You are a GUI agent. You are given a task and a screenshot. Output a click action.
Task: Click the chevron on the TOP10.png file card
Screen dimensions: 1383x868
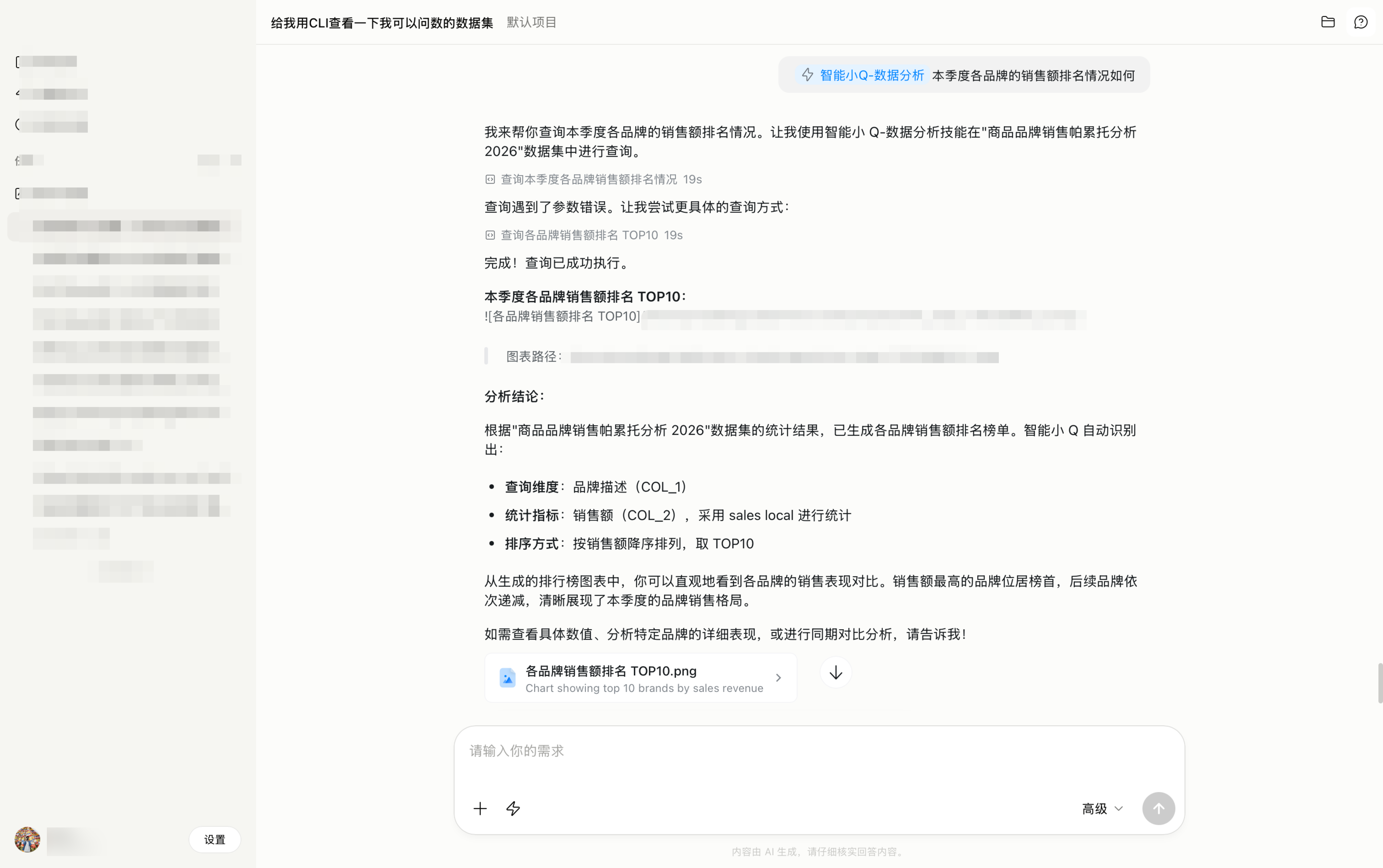(778, 678)
